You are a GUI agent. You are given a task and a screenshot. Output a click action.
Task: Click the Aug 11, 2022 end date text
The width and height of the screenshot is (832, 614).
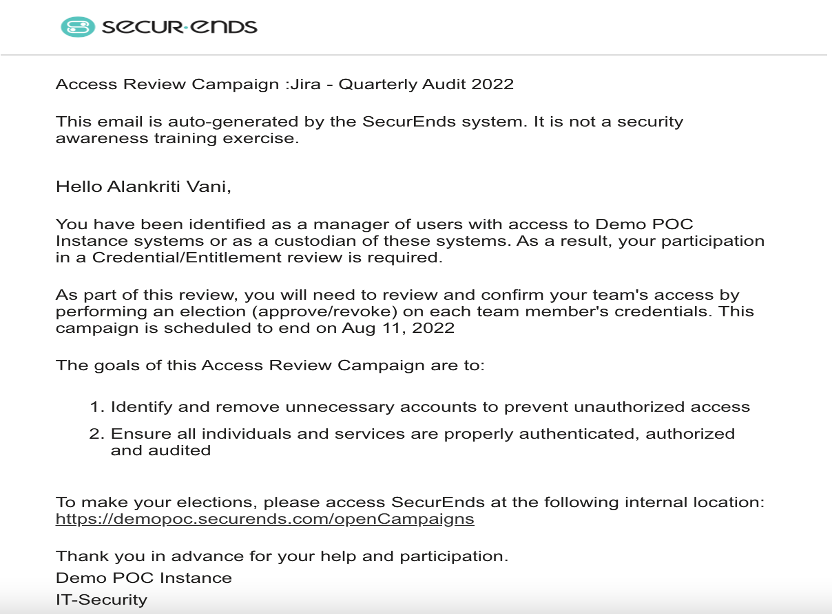click(398, 327)
